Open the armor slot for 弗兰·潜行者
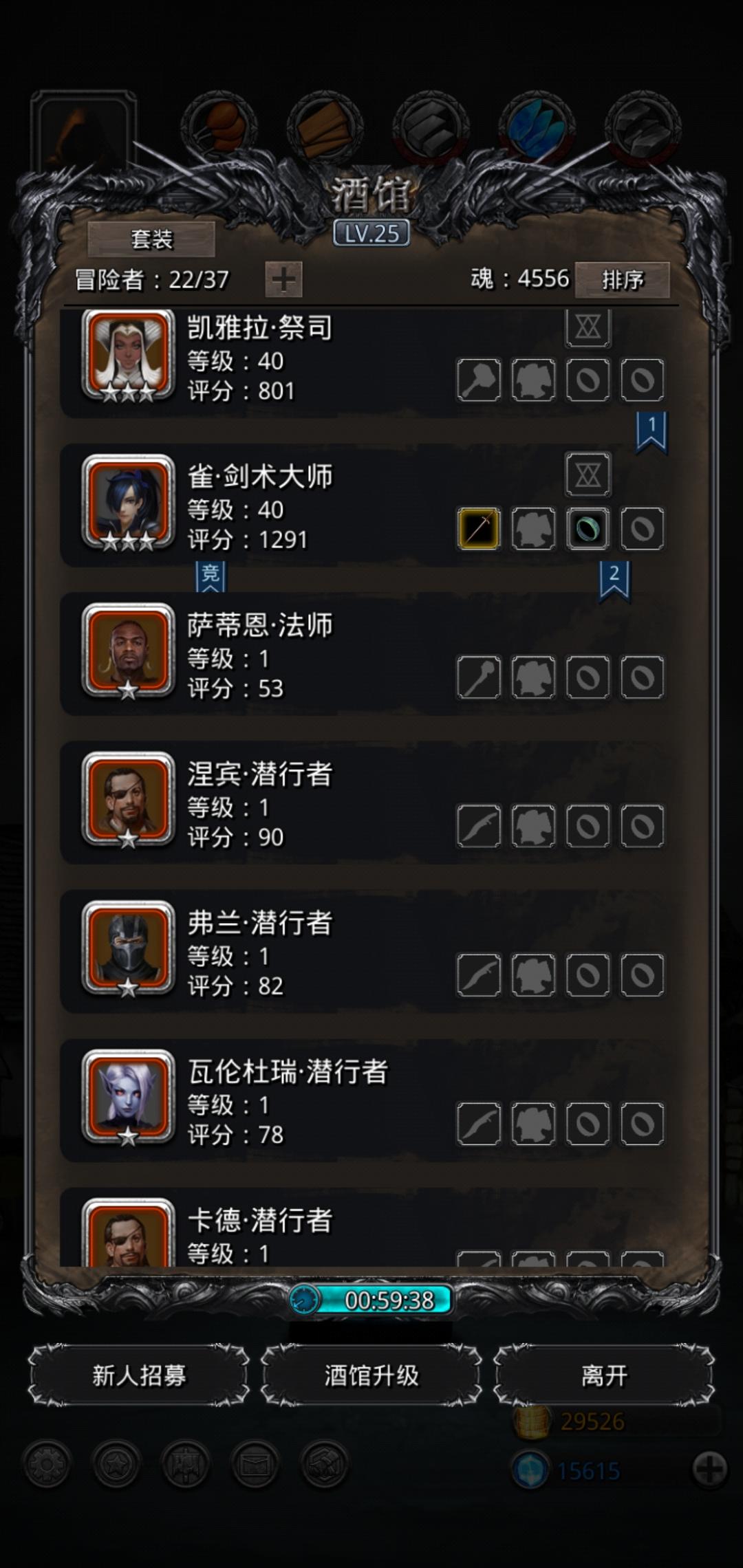This screenshot has height=1568, width=743. [x=533, y=974]
